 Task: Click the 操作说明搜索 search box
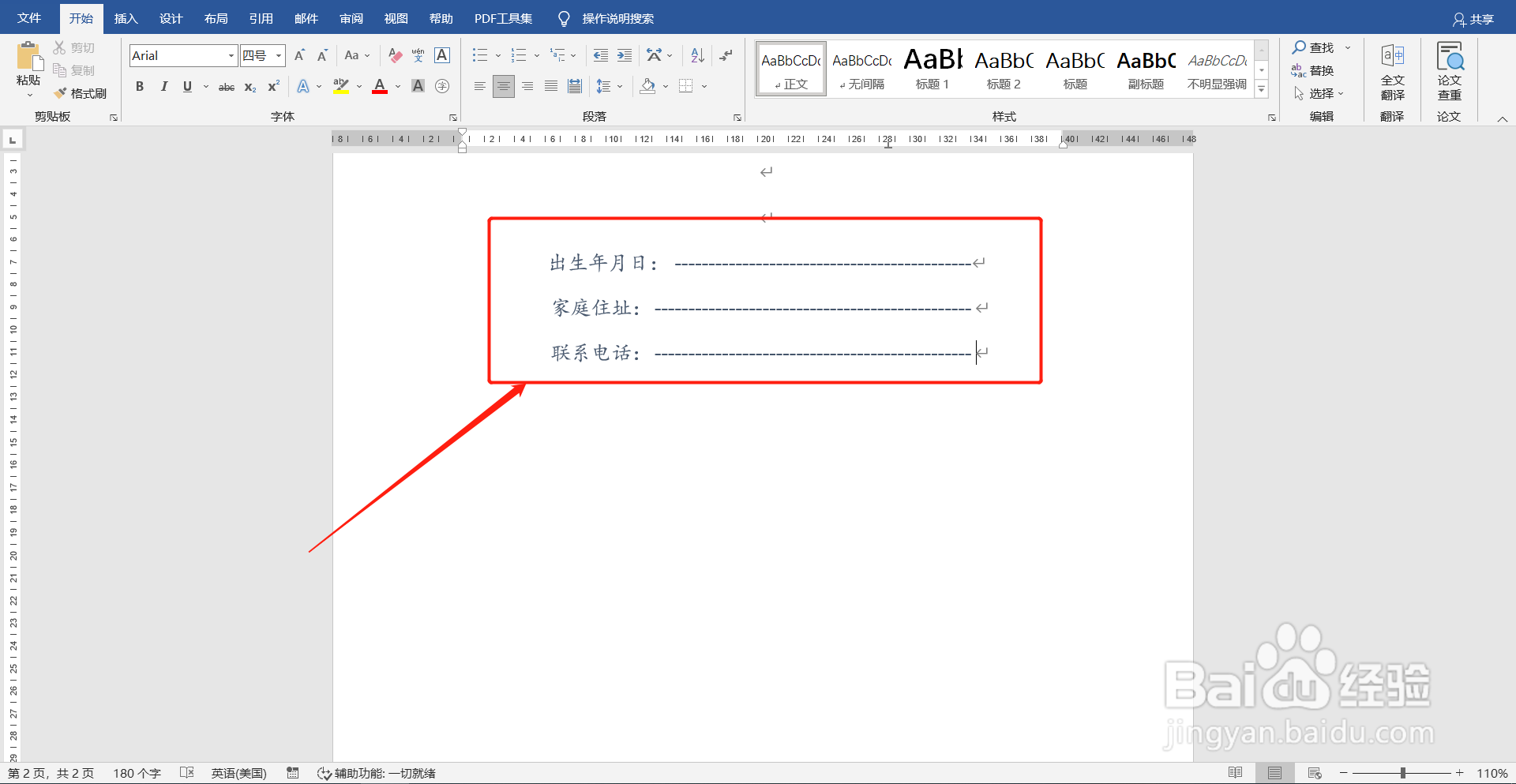617,18
